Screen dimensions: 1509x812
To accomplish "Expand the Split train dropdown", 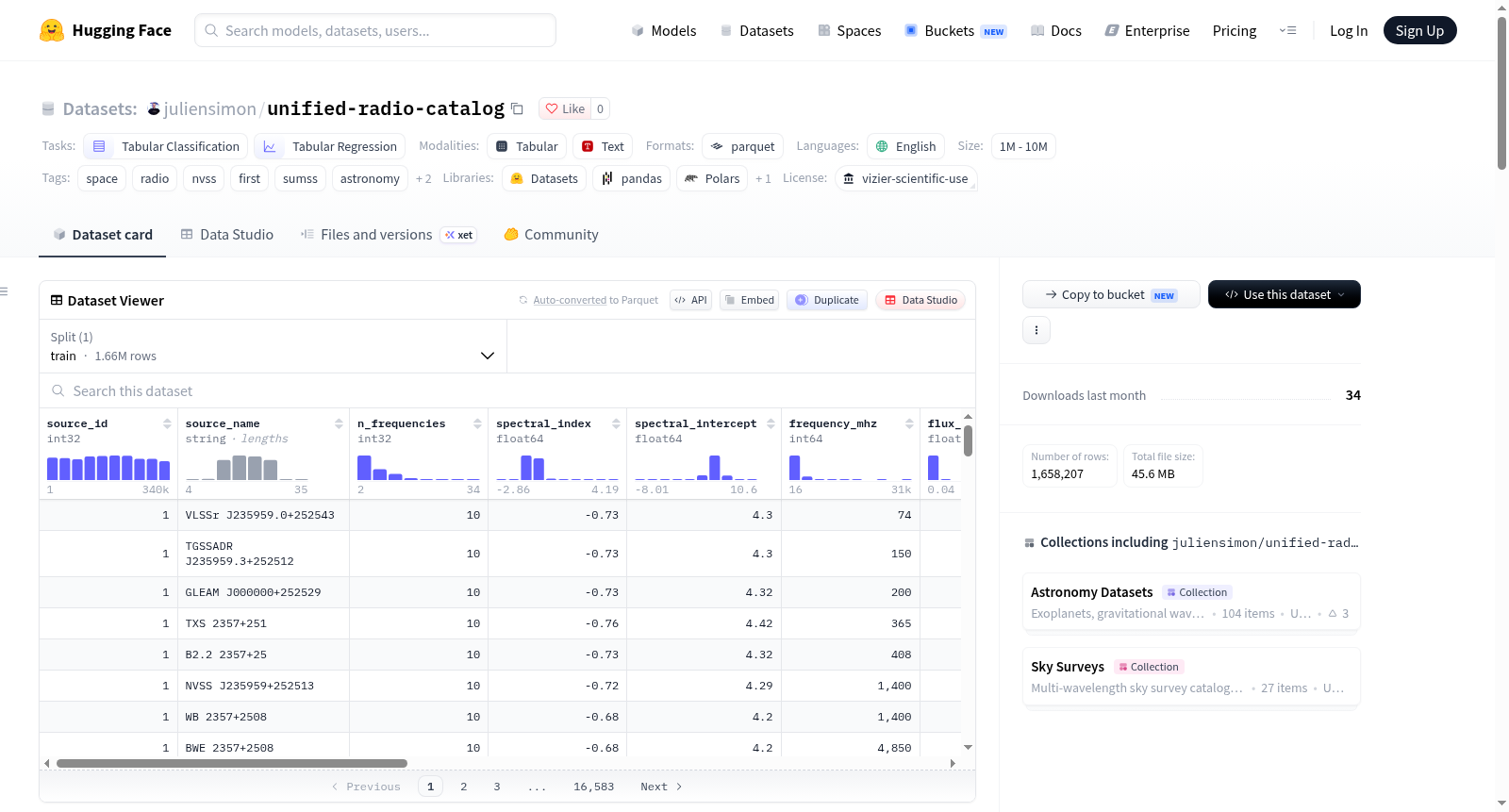I will click(273, 346).
